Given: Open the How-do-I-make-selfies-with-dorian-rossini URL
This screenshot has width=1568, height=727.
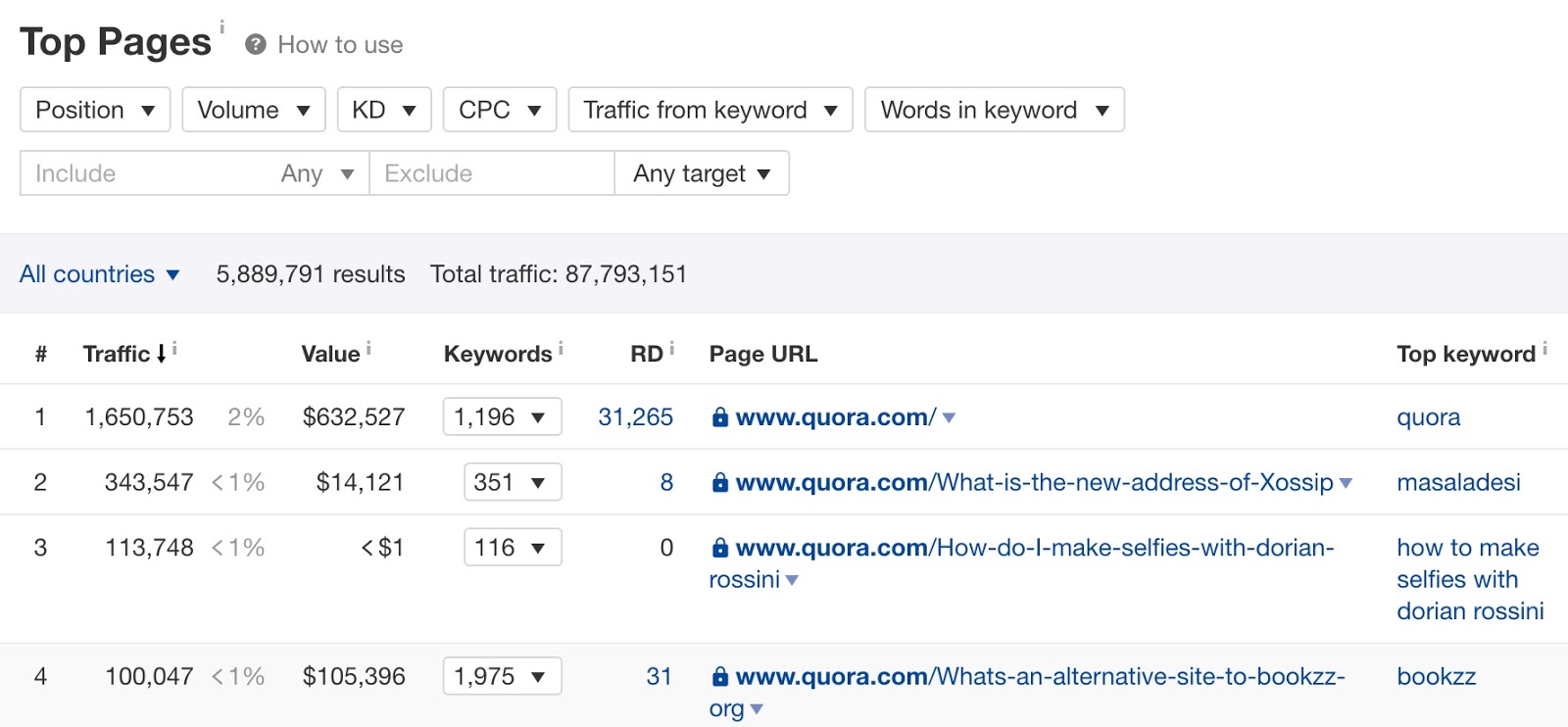Looking at the screenshot, I should click(1021, 563).
